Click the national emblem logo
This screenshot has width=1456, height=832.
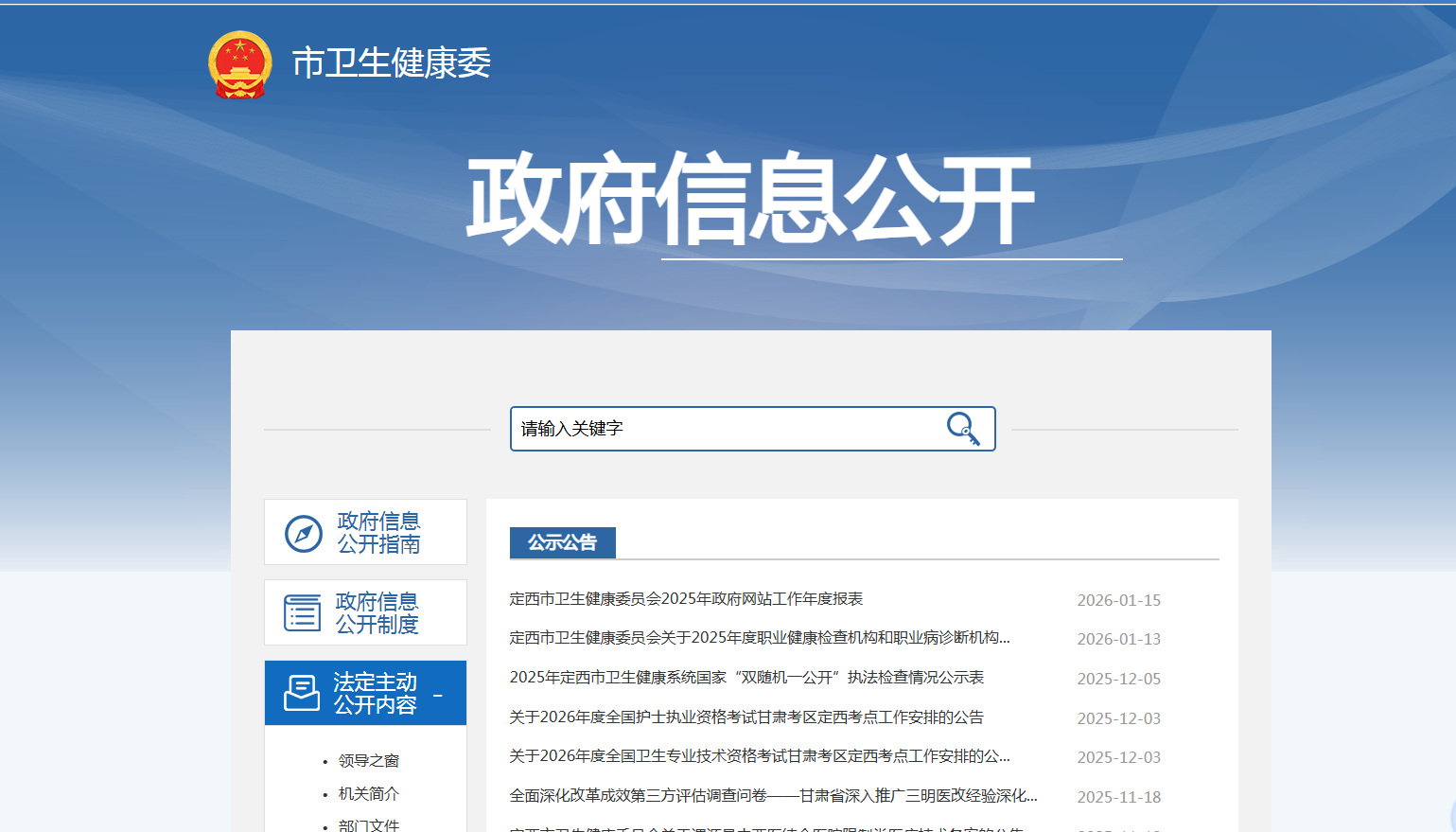240,64
